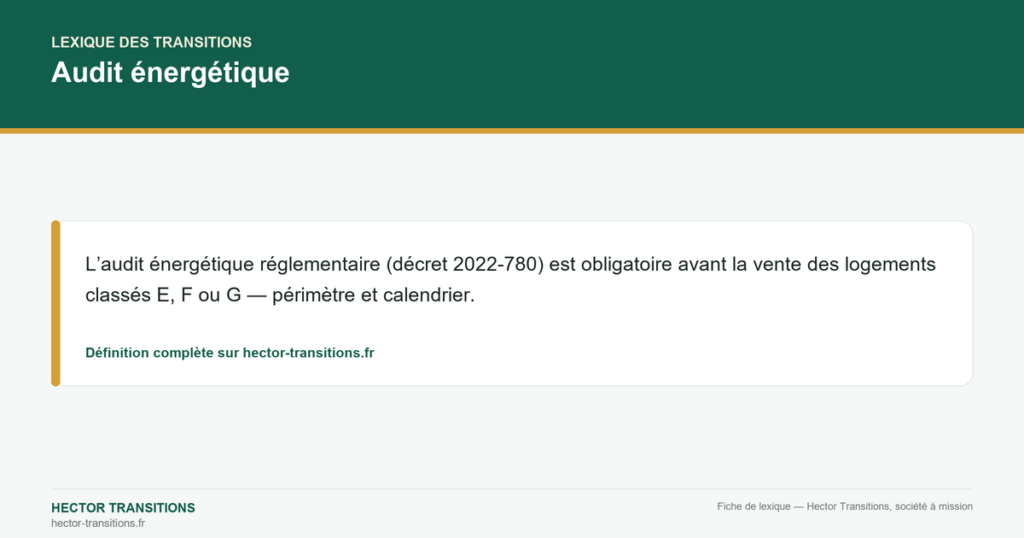Click the 'LEXIQUE DES TRANSITIONS' header label
This screenshot has width=1024, height=538.
[152, 42]
